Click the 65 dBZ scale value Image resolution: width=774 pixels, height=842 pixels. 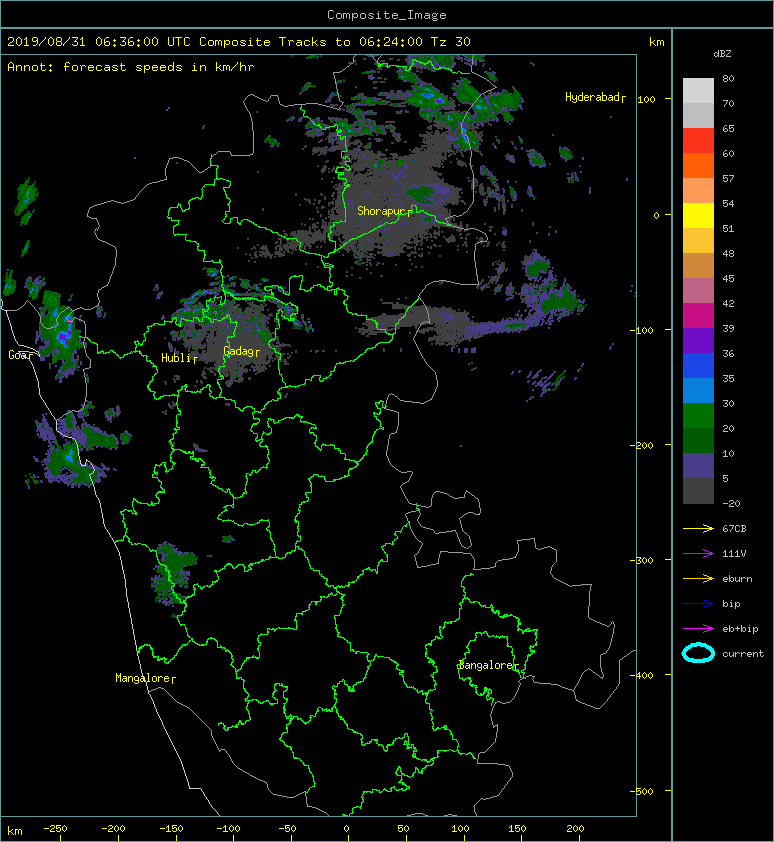tap(728, 129)
